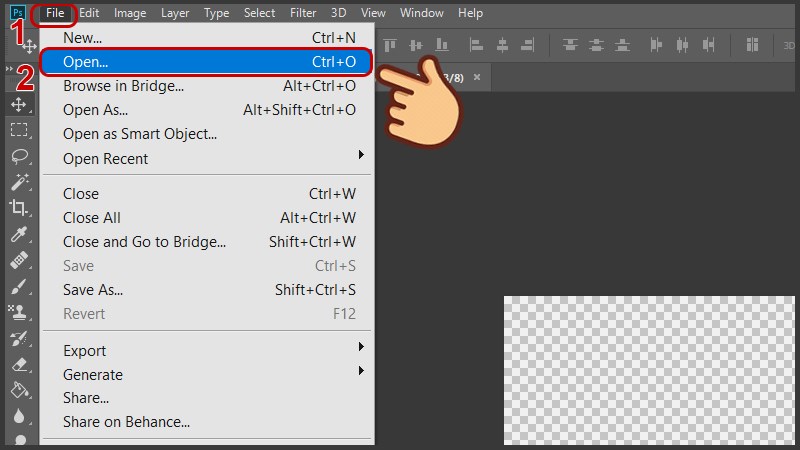Select the History Brush tool
800x450 pixels.
click(19, 338)
